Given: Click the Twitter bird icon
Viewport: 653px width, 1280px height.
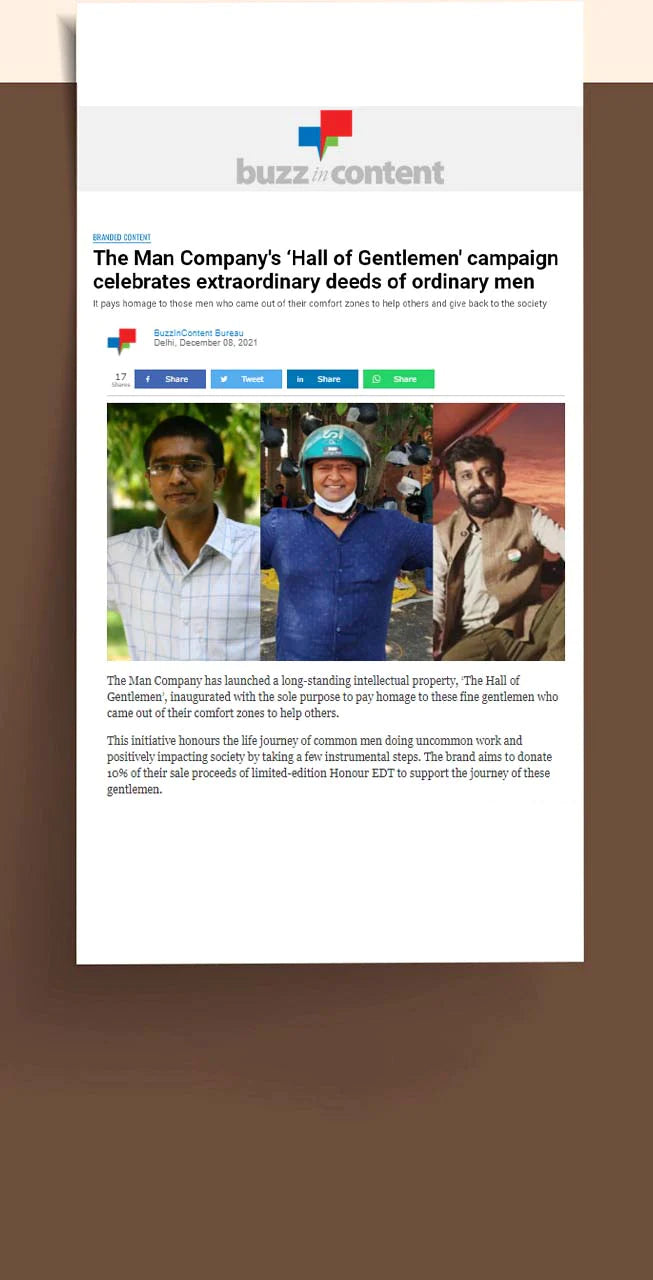Looking at the screenshot, I should point(224,379).
